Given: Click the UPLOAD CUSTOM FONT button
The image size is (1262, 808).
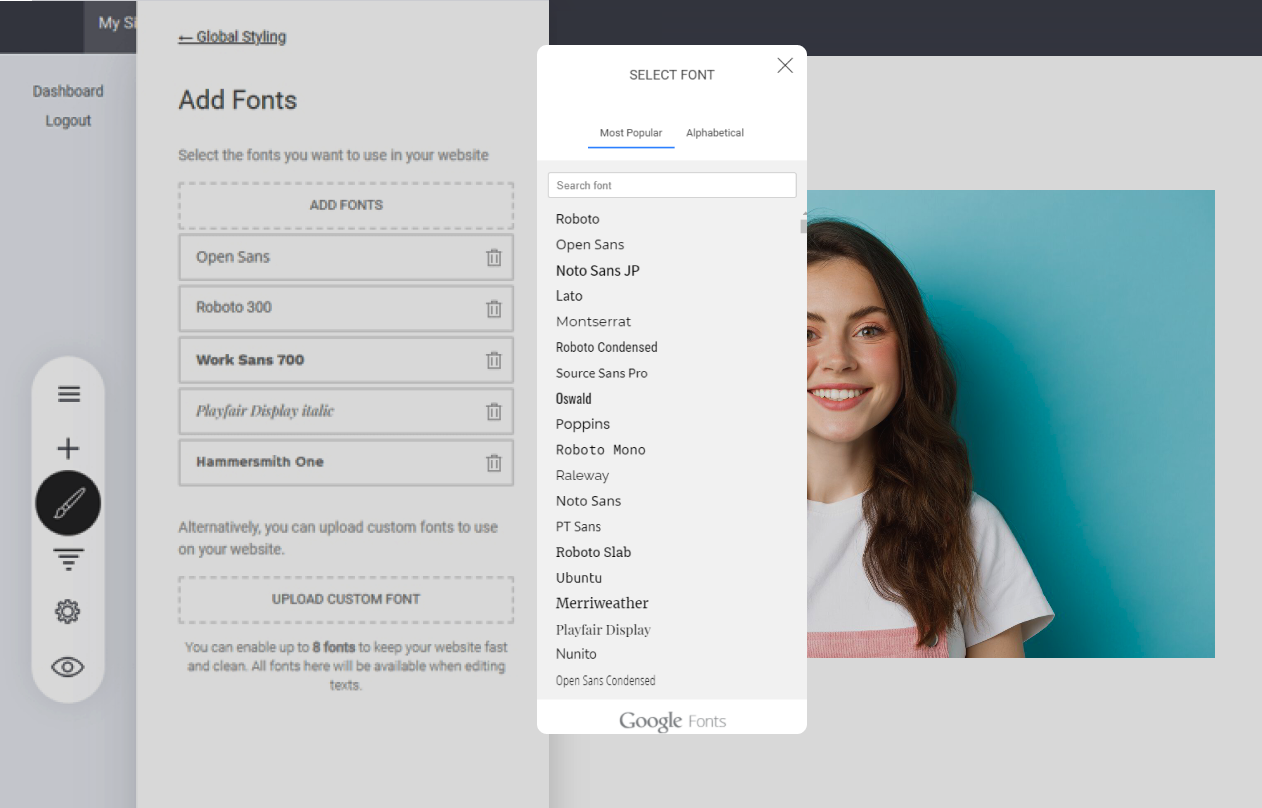Looking at the screenshot, I should (x=346, y=600).
